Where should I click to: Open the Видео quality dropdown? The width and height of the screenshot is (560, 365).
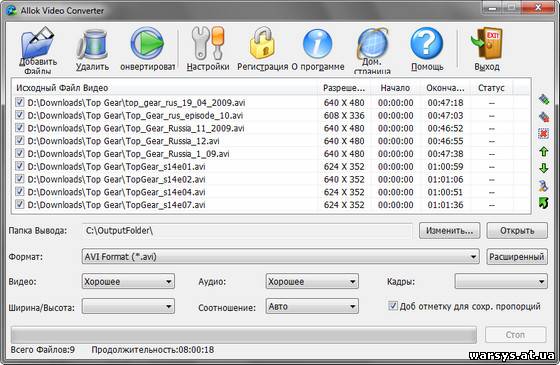128,281
